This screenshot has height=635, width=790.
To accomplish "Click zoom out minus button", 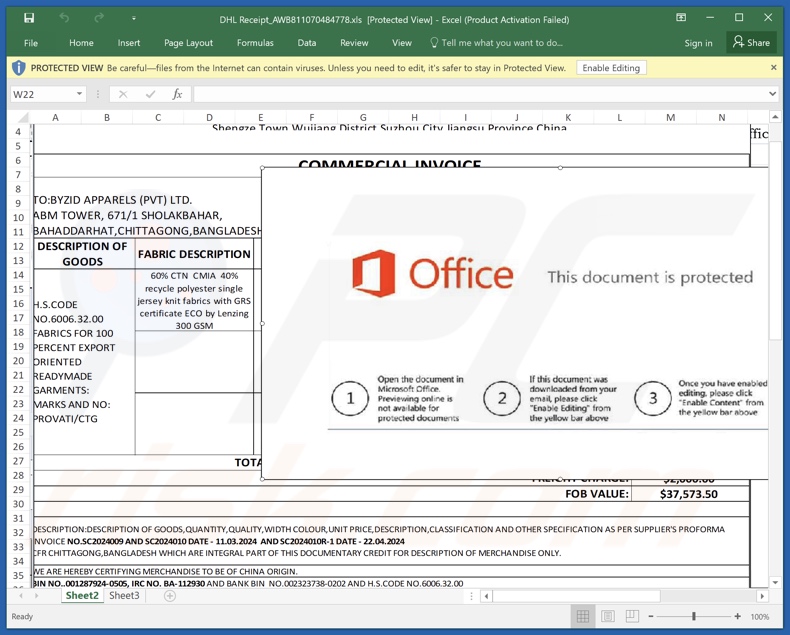I will click(x=651, y=616).
